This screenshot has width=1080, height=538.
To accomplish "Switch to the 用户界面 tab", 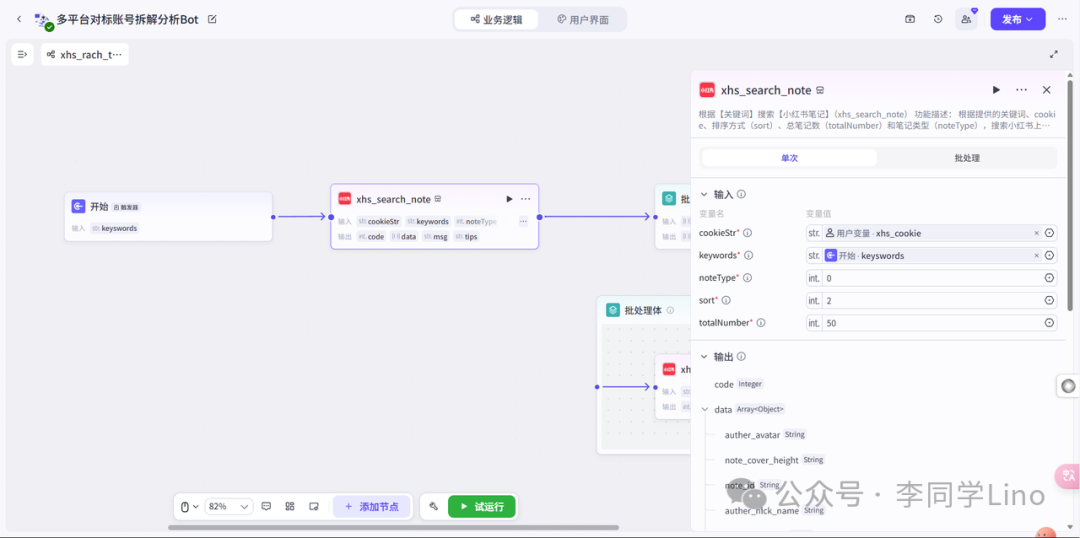I will click(x=583, y=19).
